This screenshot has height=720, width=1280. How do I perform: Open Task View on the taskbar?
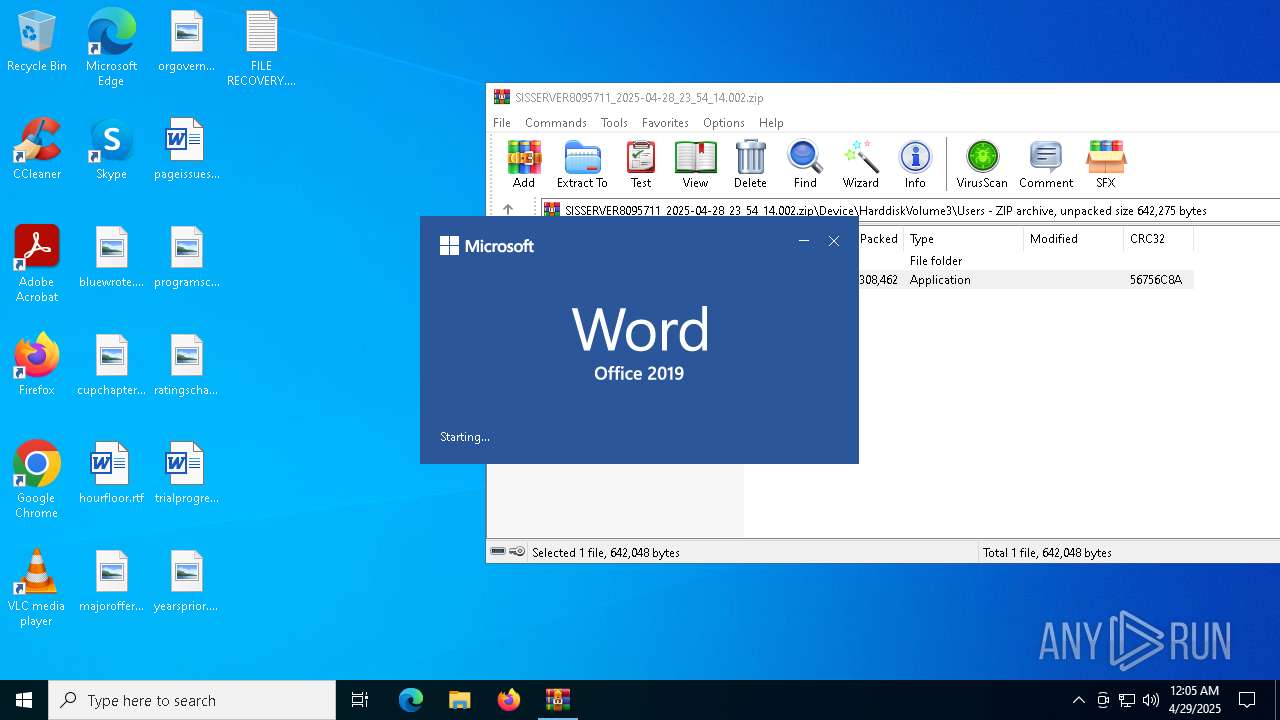360,700
